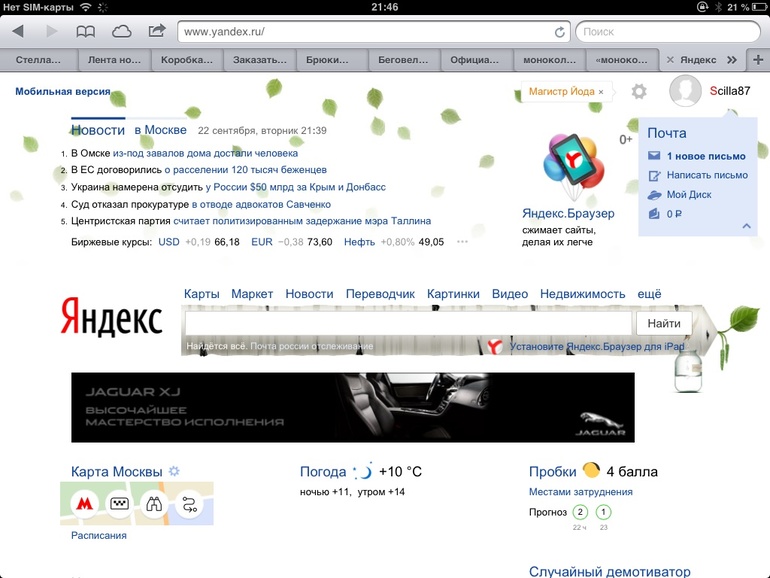The image size is (770, 578).
Task: Open the bookmarks book icon
Action: (x=86, y=32)
